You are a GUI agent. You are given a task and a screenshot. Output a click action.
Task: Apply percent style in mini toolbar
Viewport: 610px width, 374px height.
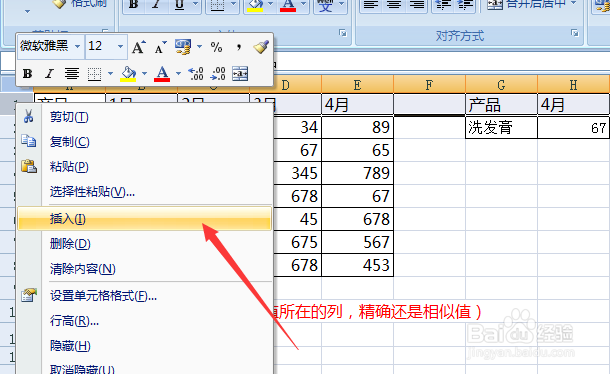[x=216, y=47]
